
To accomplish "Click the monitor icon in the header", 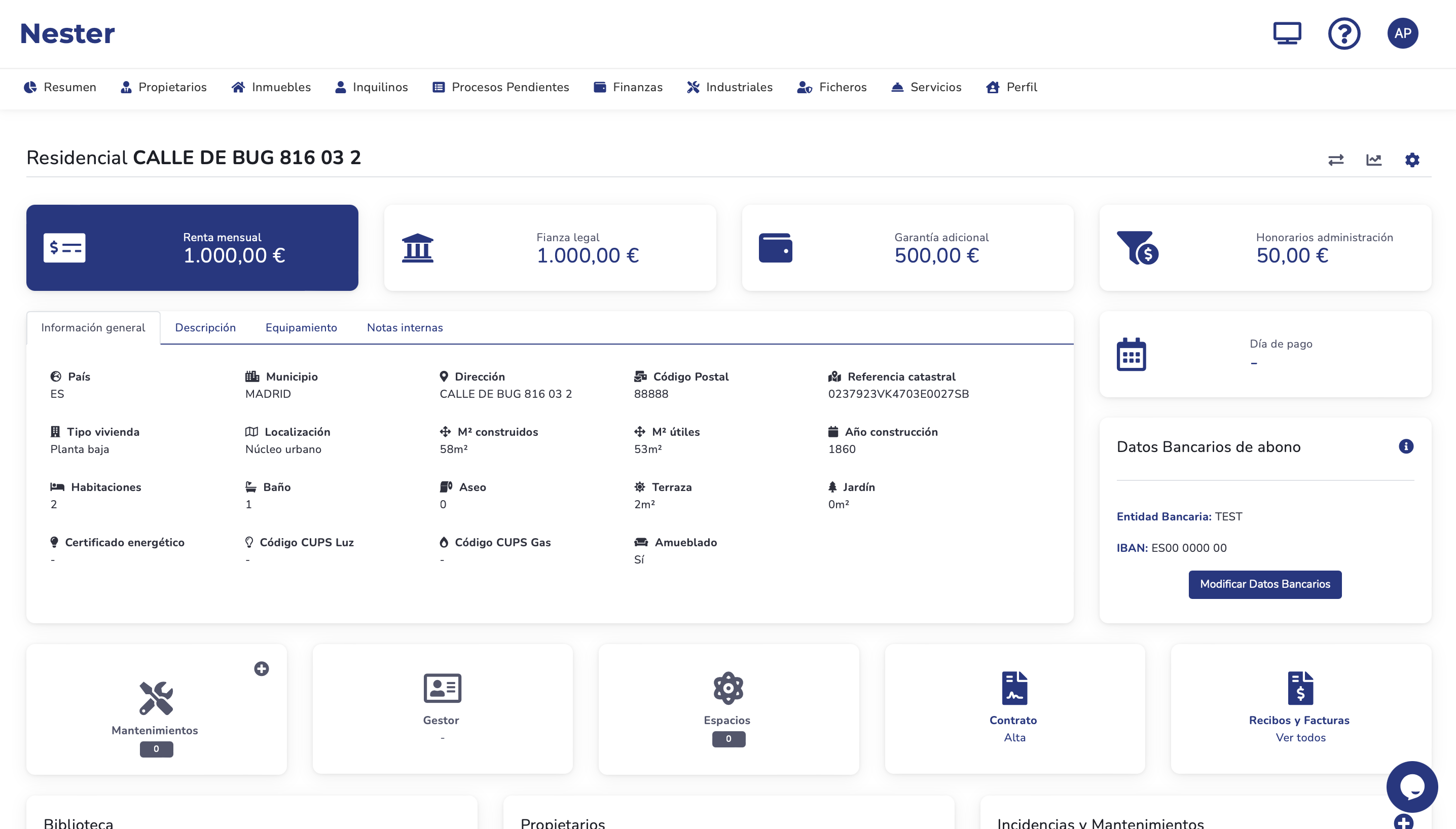I will (x=1287, y=33).
